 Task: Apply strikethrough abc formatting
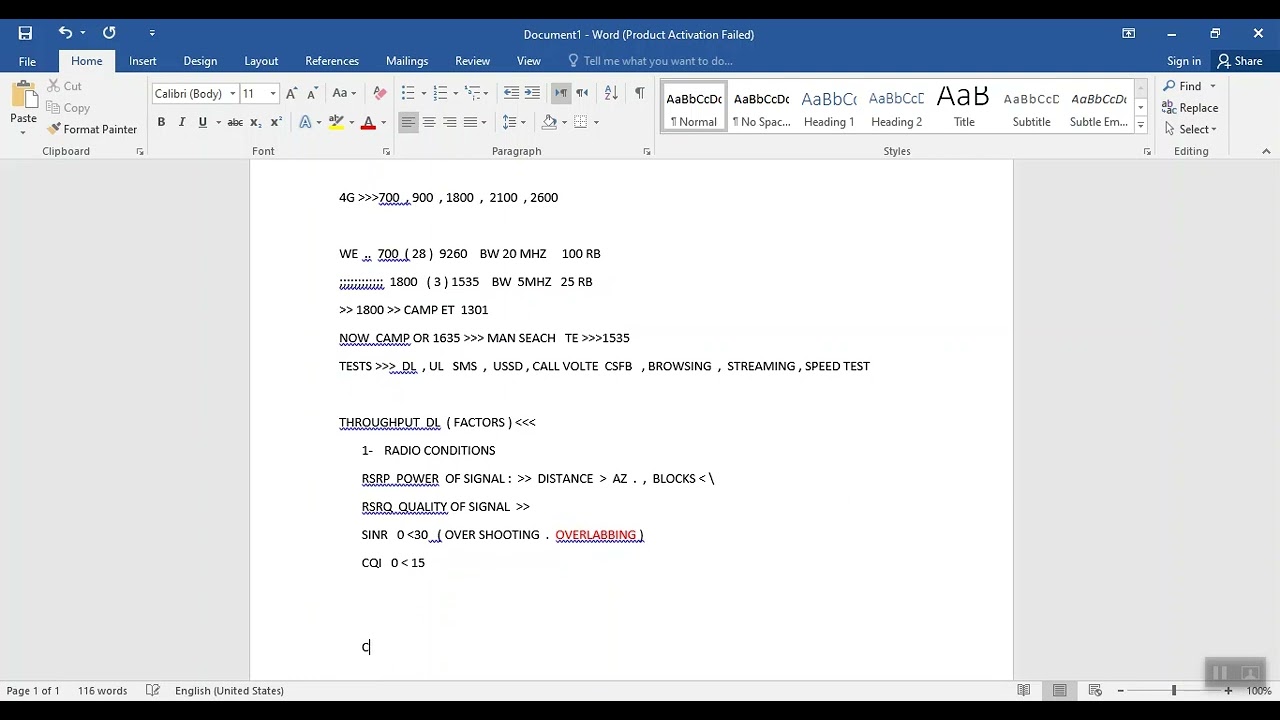point(235,122)
